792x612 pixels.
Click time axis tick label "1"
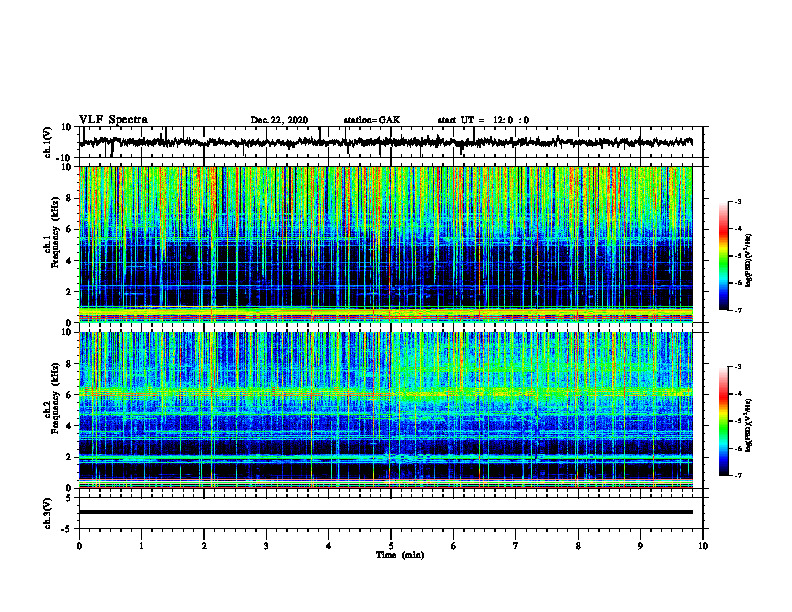tap(141, 546)
